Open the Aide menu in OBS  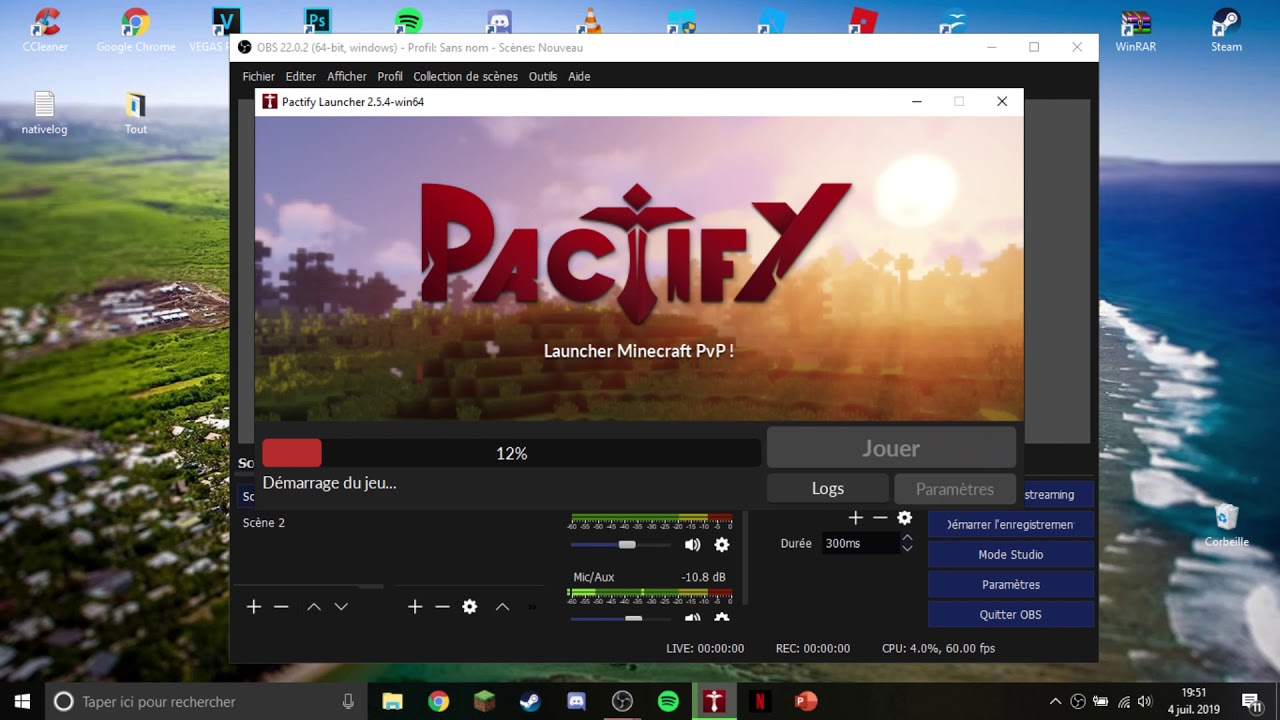click(579, 76)
